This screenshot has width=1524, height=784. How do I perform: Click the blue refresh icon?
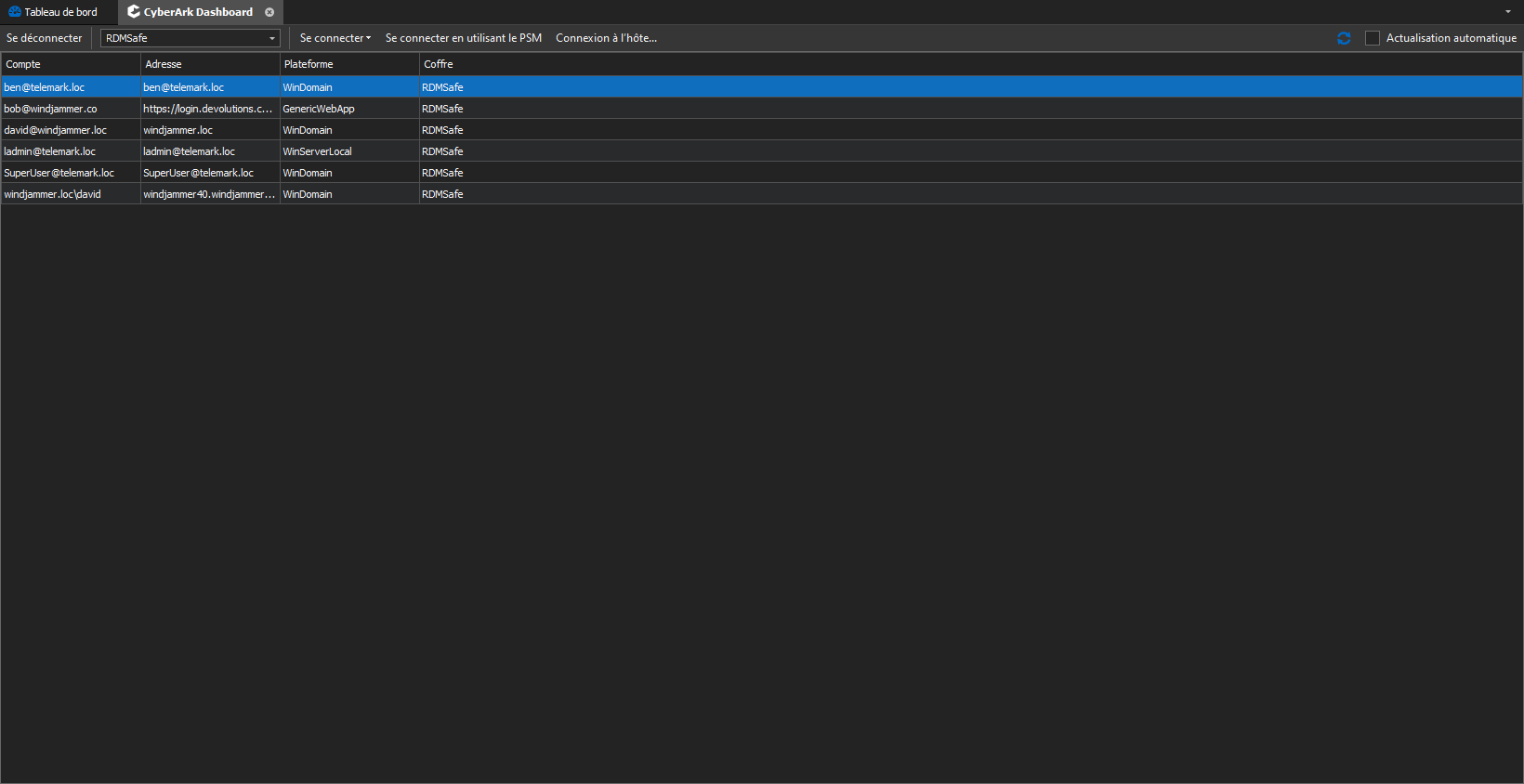click(1344, 38)
